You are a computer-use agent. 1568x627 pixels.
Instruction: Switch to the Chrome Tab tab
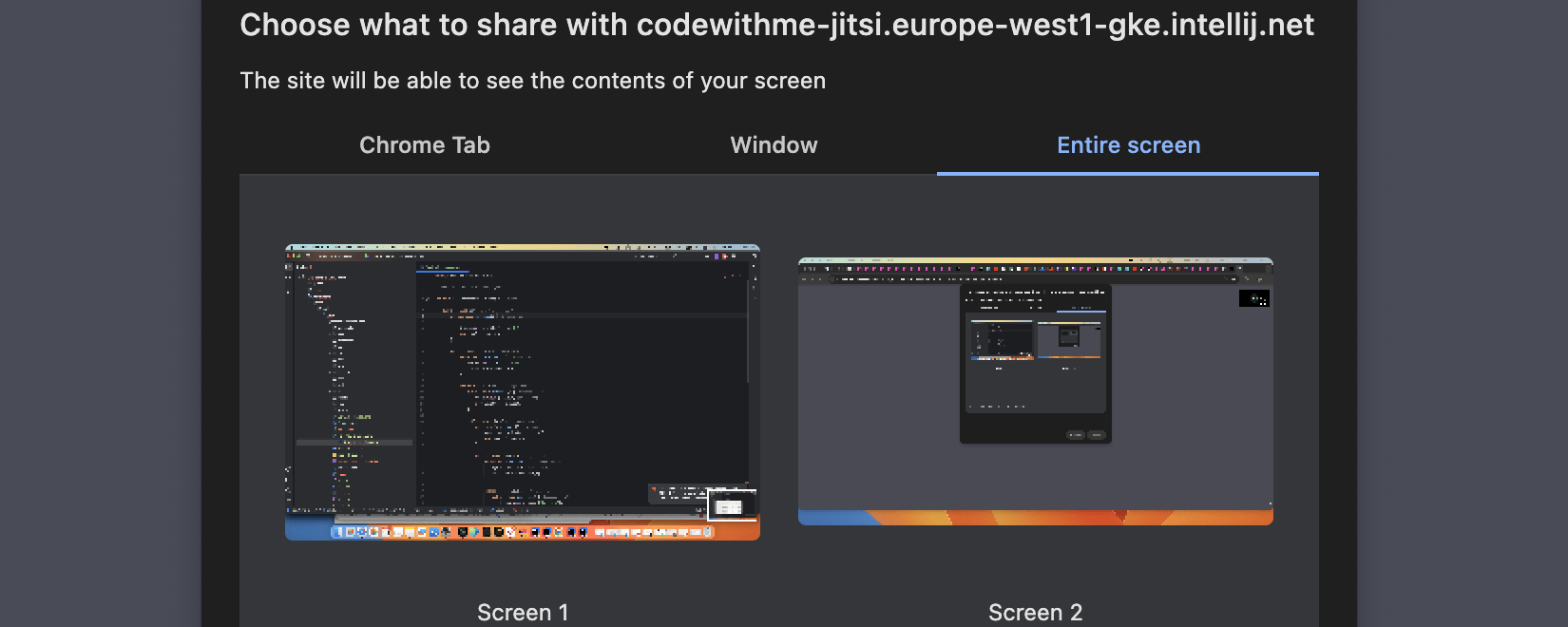424,145
